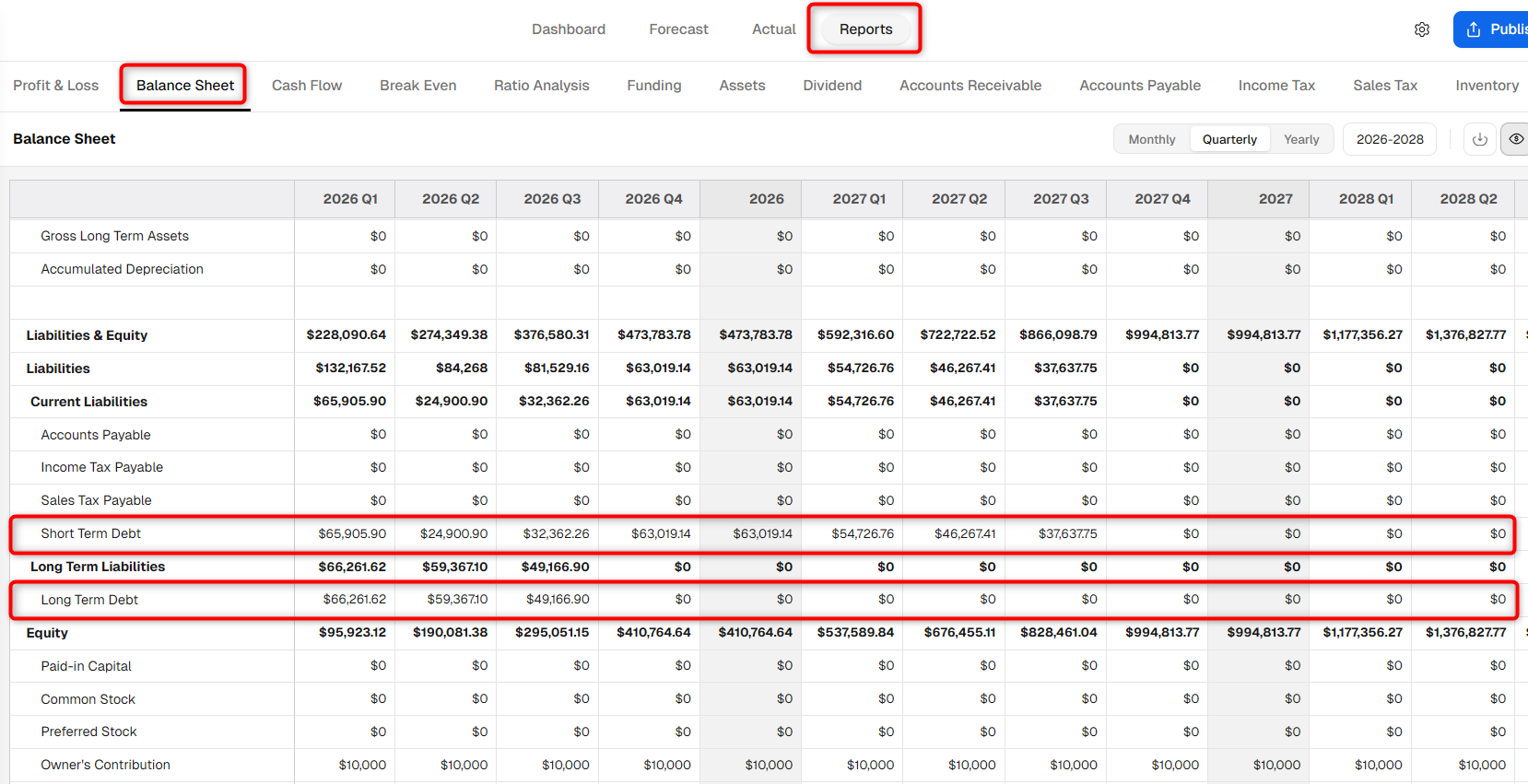The image size is (1528, 784).
Task: Open the settings gear icon
Action: 1422,29
